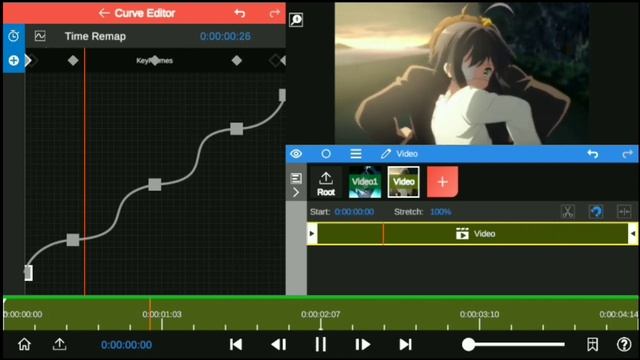Viewport: 640px width, 360px height.
Task: Select the upper curve control point near top
Action: pyautogui.click(x=236, y=129)
